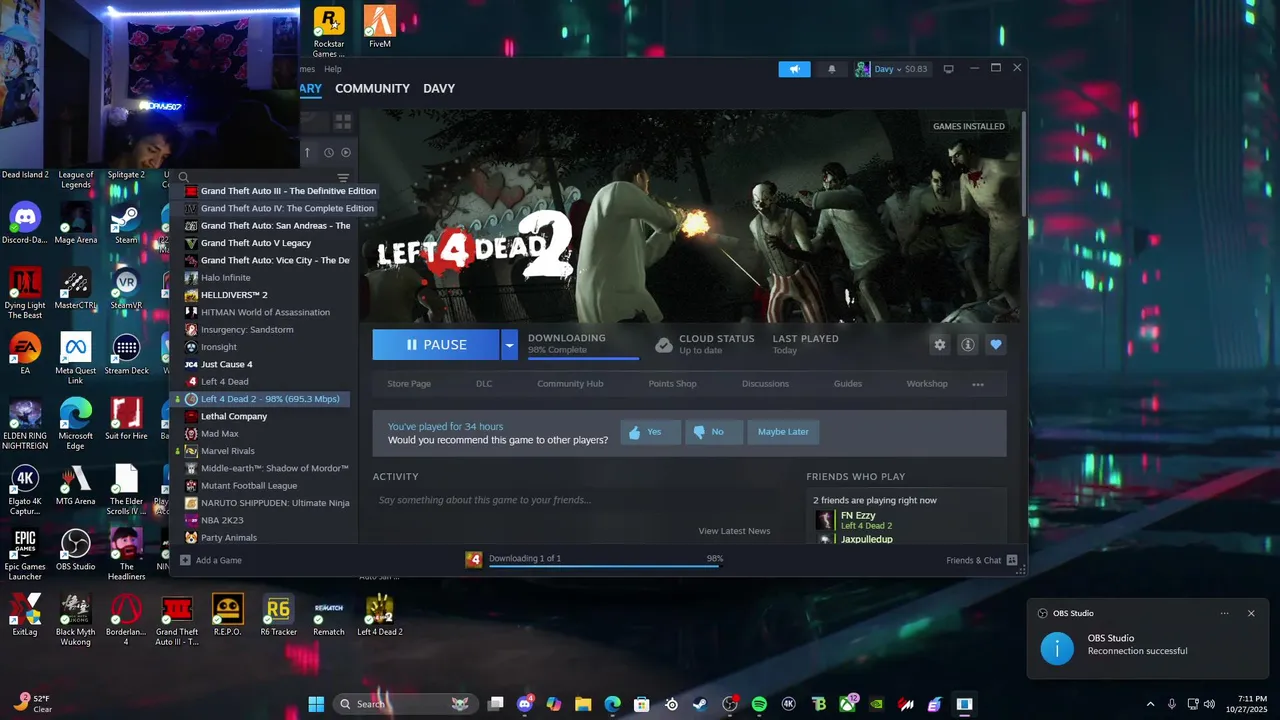Open View Latest News link

pos(734,531)
